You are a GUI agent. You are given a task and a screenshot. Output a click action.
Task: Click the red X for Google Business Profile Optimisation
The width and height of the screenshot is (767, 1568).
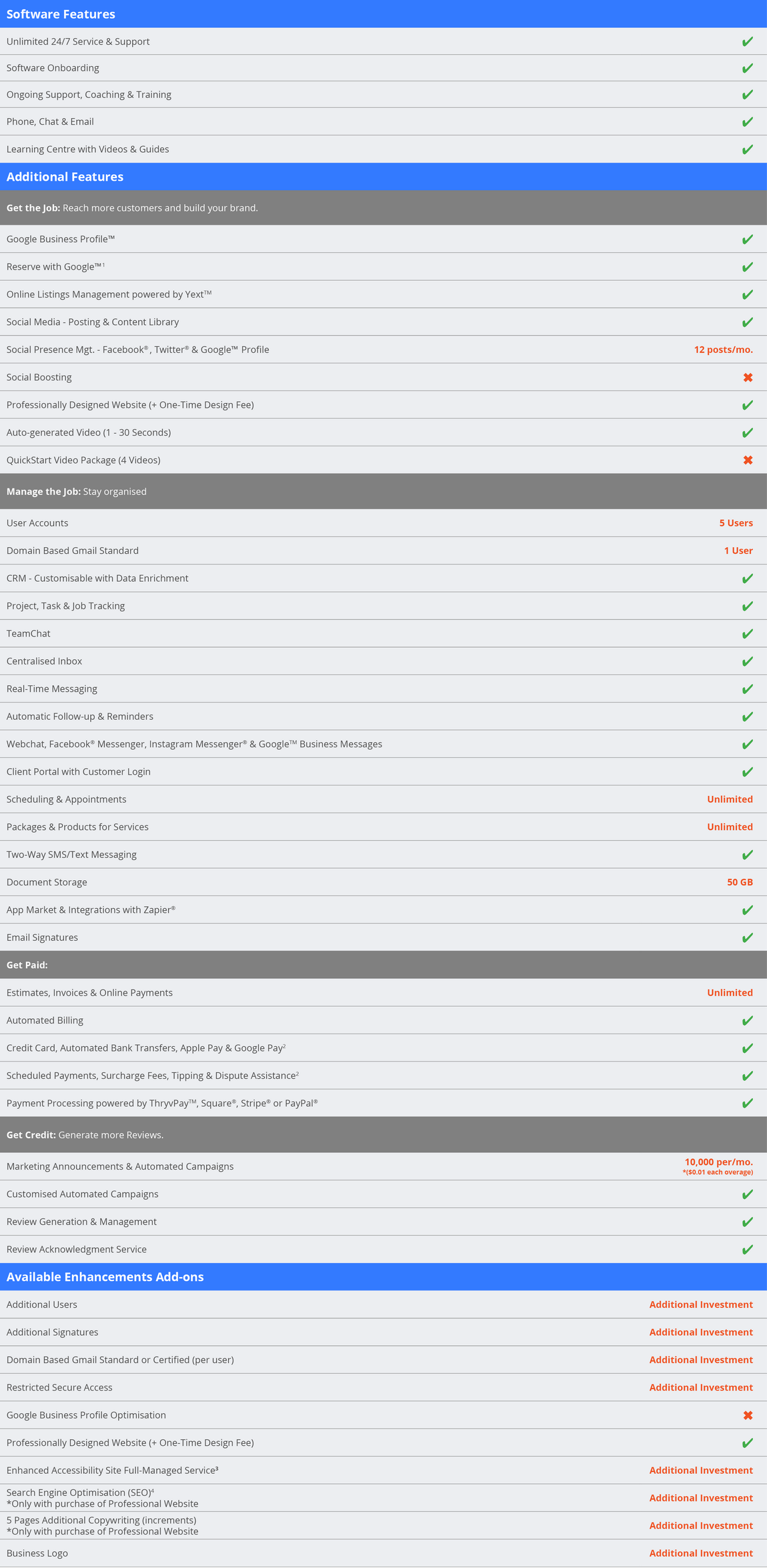click(x=748, y=1415)
